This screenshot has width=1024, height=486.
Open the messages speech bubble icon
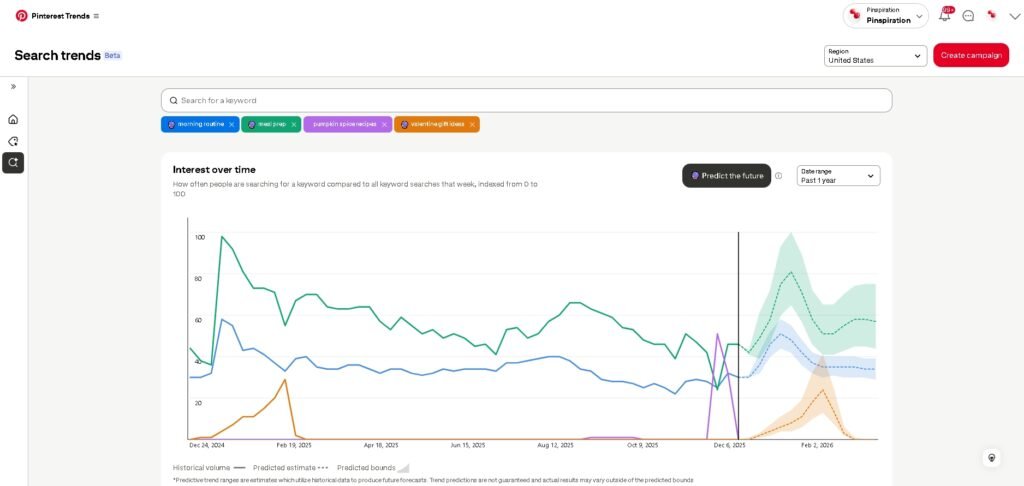(968, 16)
